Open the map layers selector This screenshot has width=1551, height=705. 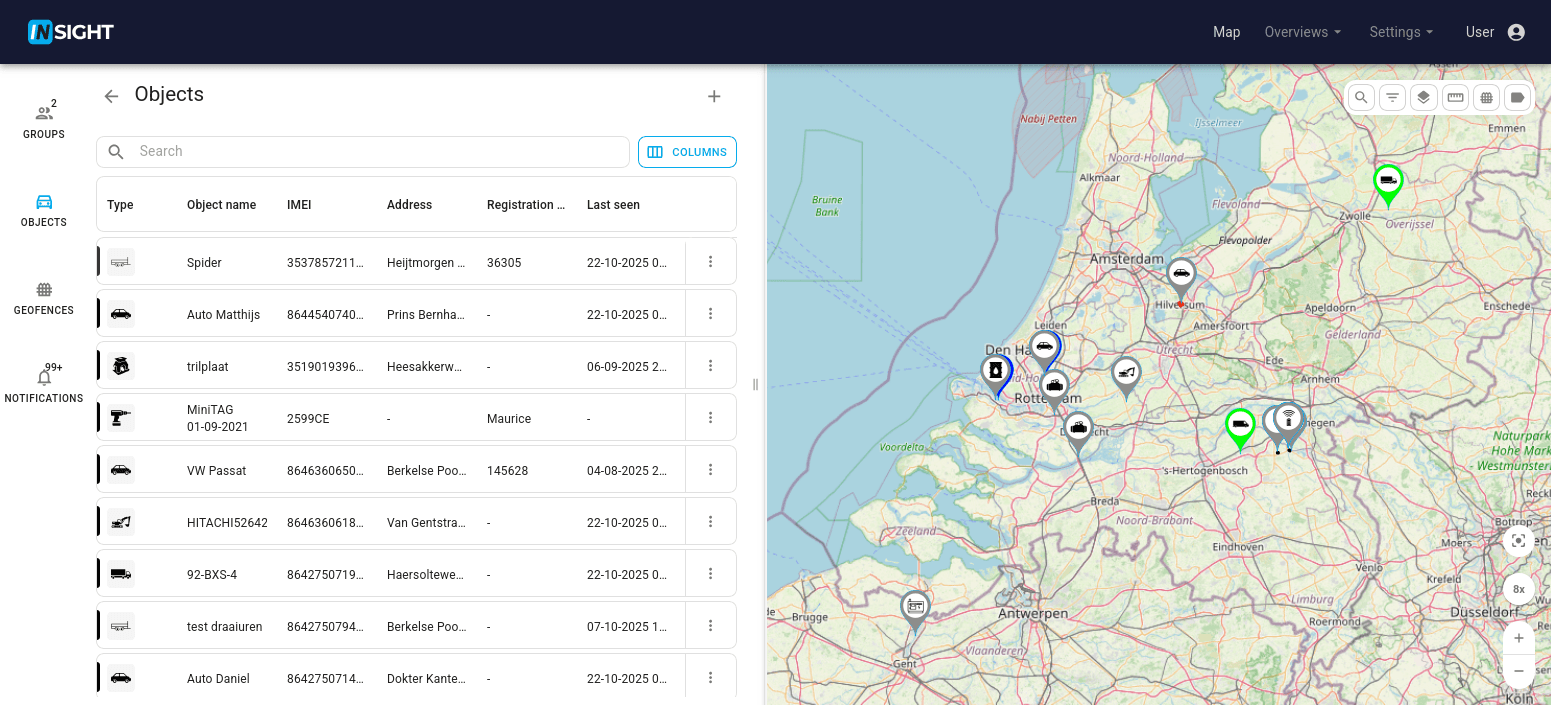(1423, 97)
